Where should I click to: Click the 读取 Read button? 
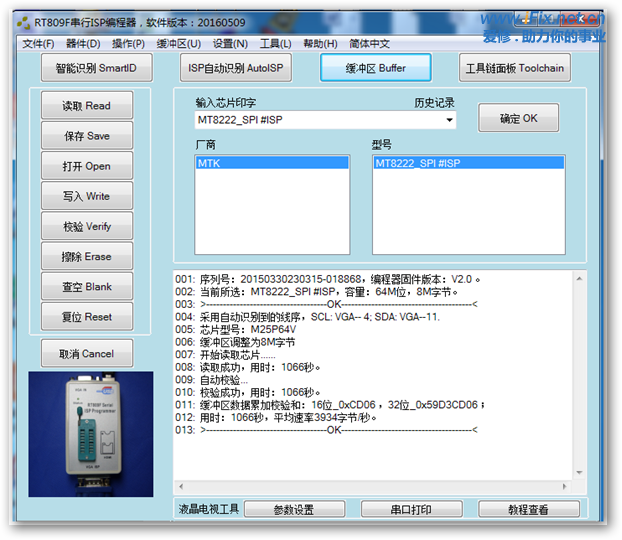(87, 106)
